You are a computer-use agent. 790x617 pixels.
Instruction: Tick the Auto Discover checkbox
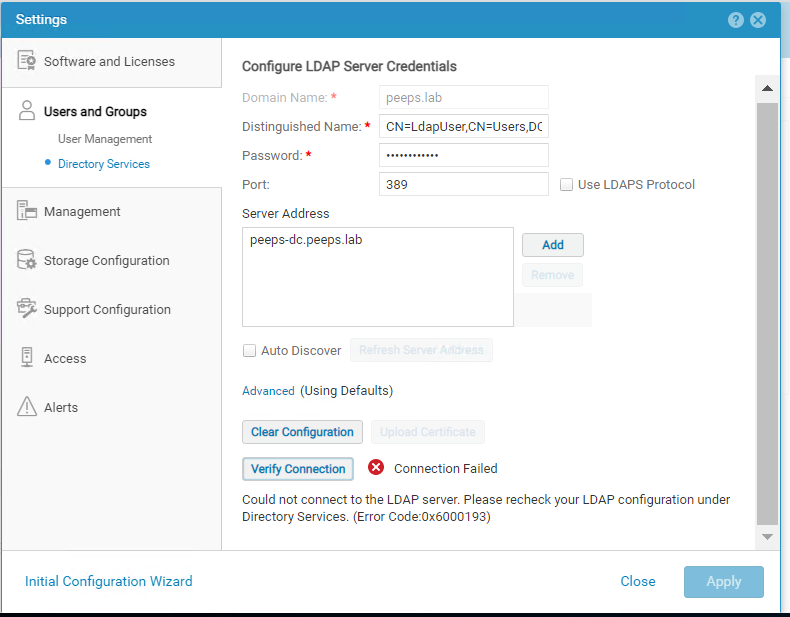coord(250,351)
